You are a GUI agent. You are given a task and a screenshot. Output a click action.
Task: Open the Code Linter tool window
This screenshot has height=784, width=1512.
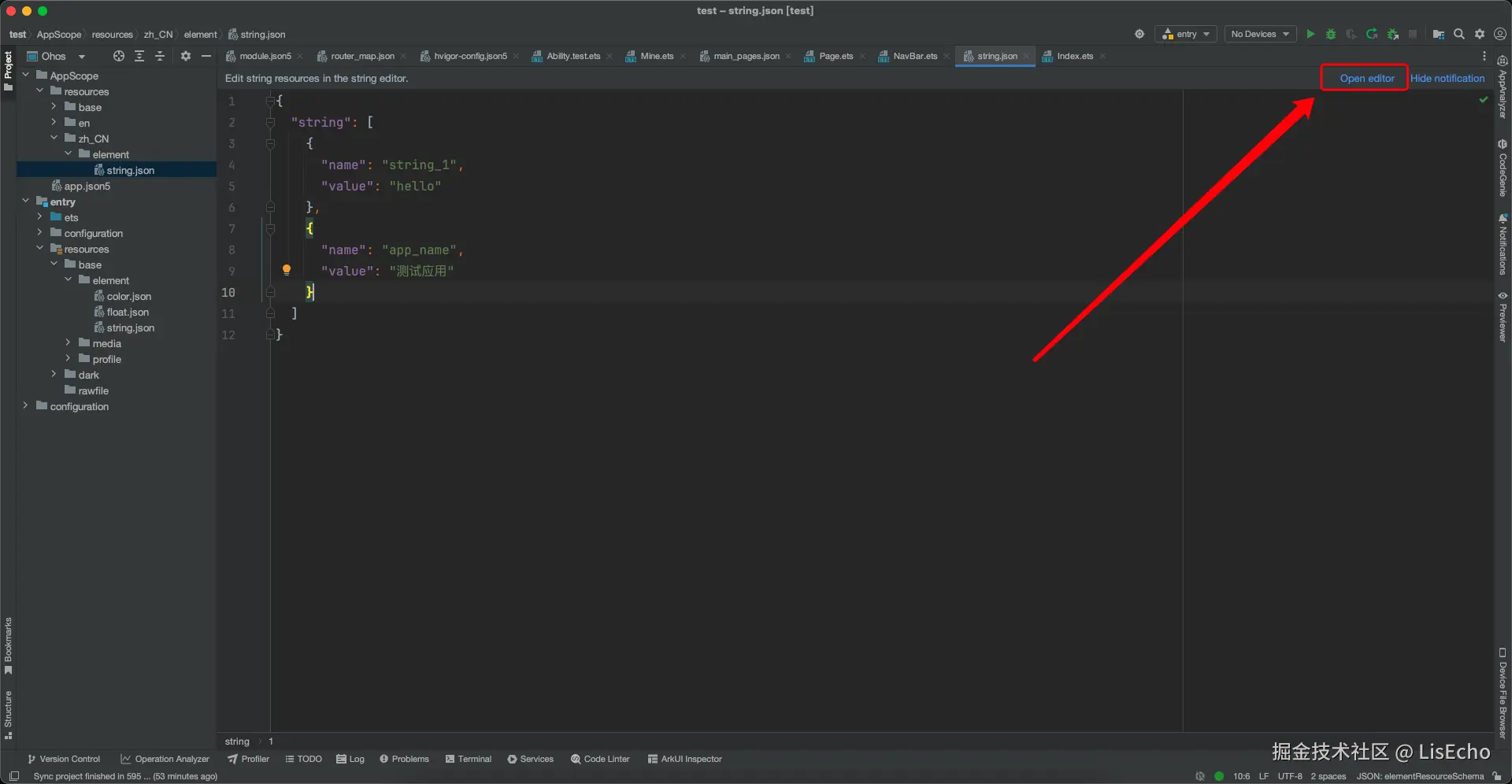600,759
